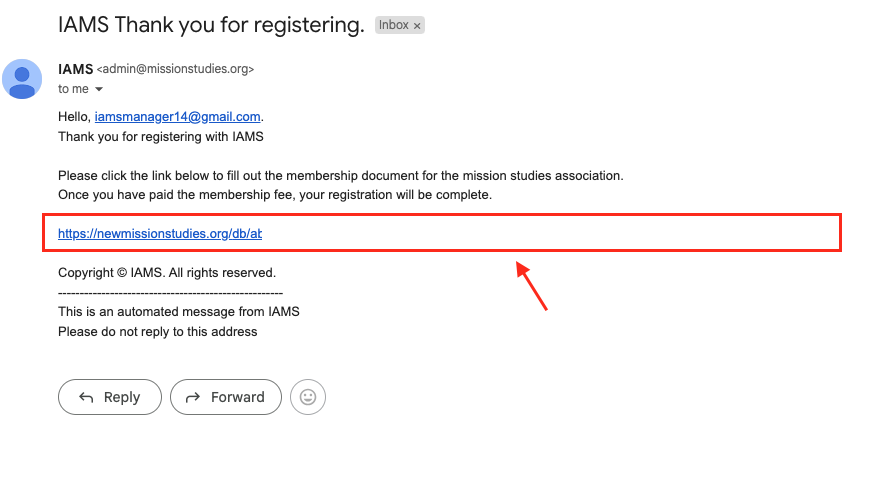The height and width of the screenshot is (478, 885).
Task: Open the emoji reaction picker
Action: (308, 397)
